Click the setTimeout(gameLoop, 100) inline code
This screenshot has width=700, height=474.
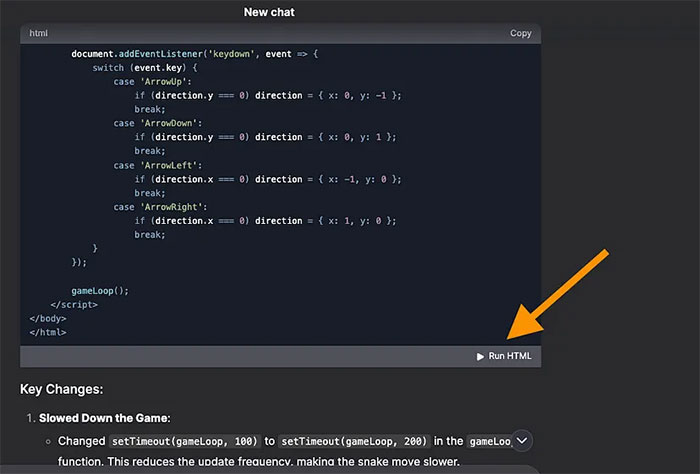[185, 441]
